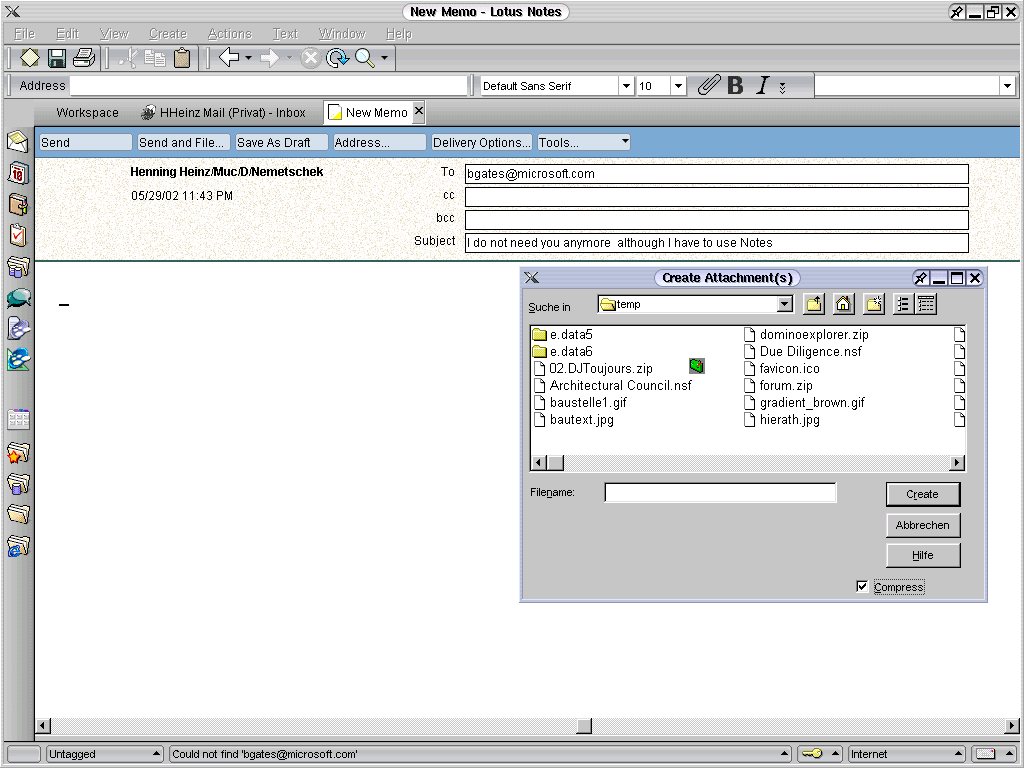
Task: Select the e.data5 folder
Action: pos(563,334)
